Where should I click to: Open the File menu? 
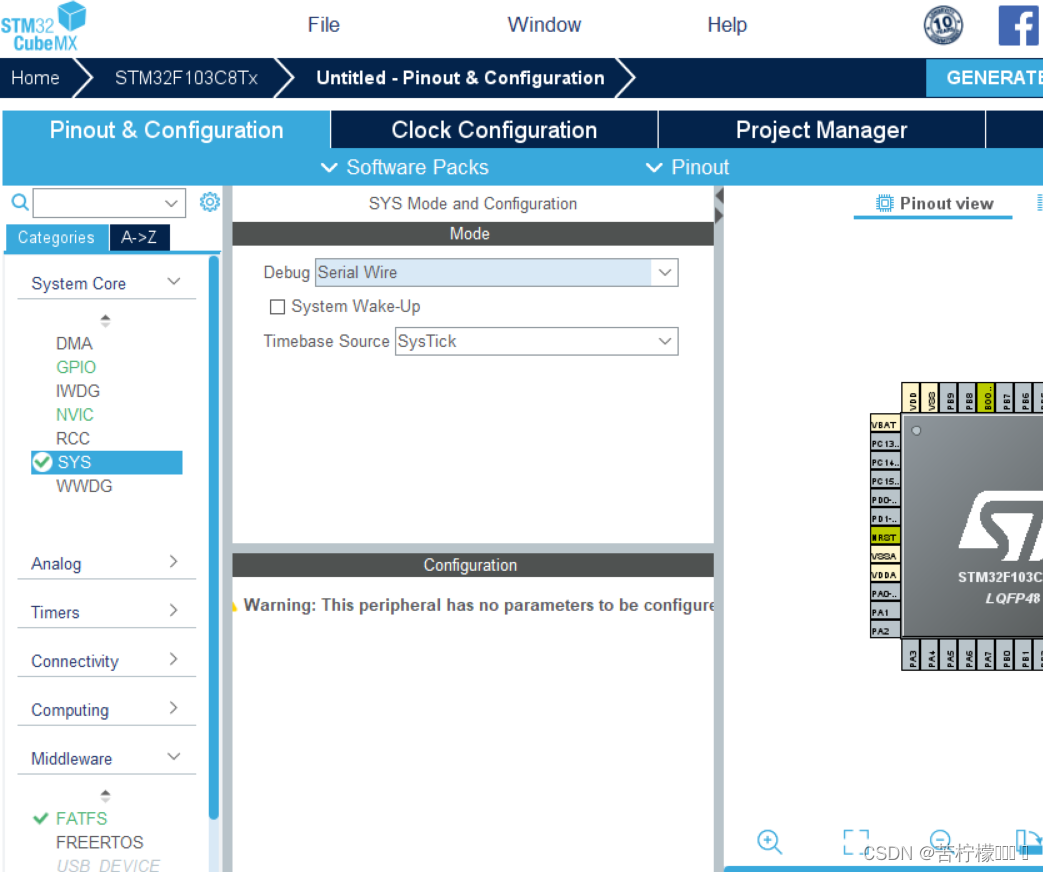click(323, 25)
